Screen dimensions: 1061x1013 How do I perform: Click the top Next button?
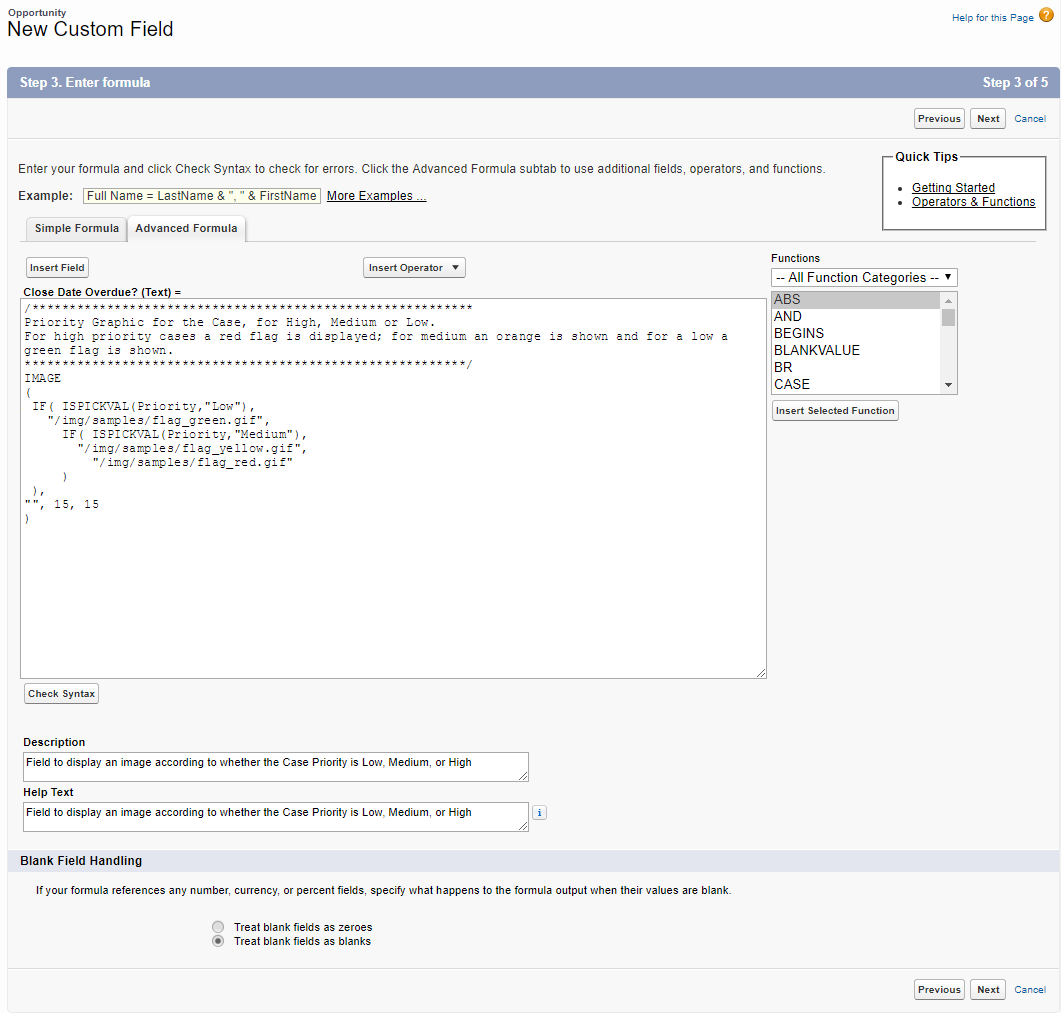[x=988, y=119]
